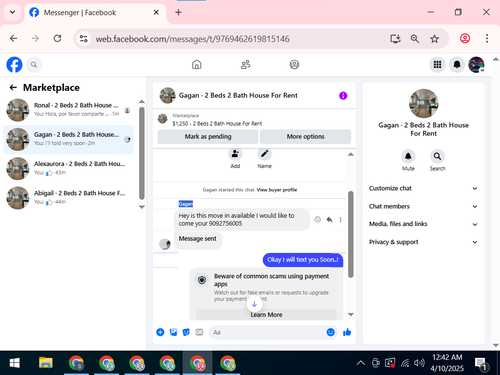This screenshot has height=375, width=500.
Task: Open the Groups icon in top navigation
Action: click(x=294, y=64)
